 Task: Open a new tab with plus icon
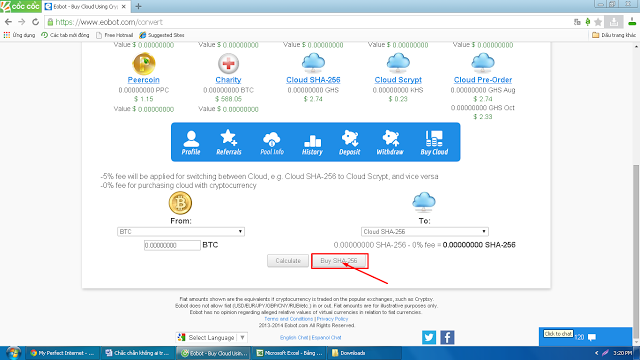138,7
